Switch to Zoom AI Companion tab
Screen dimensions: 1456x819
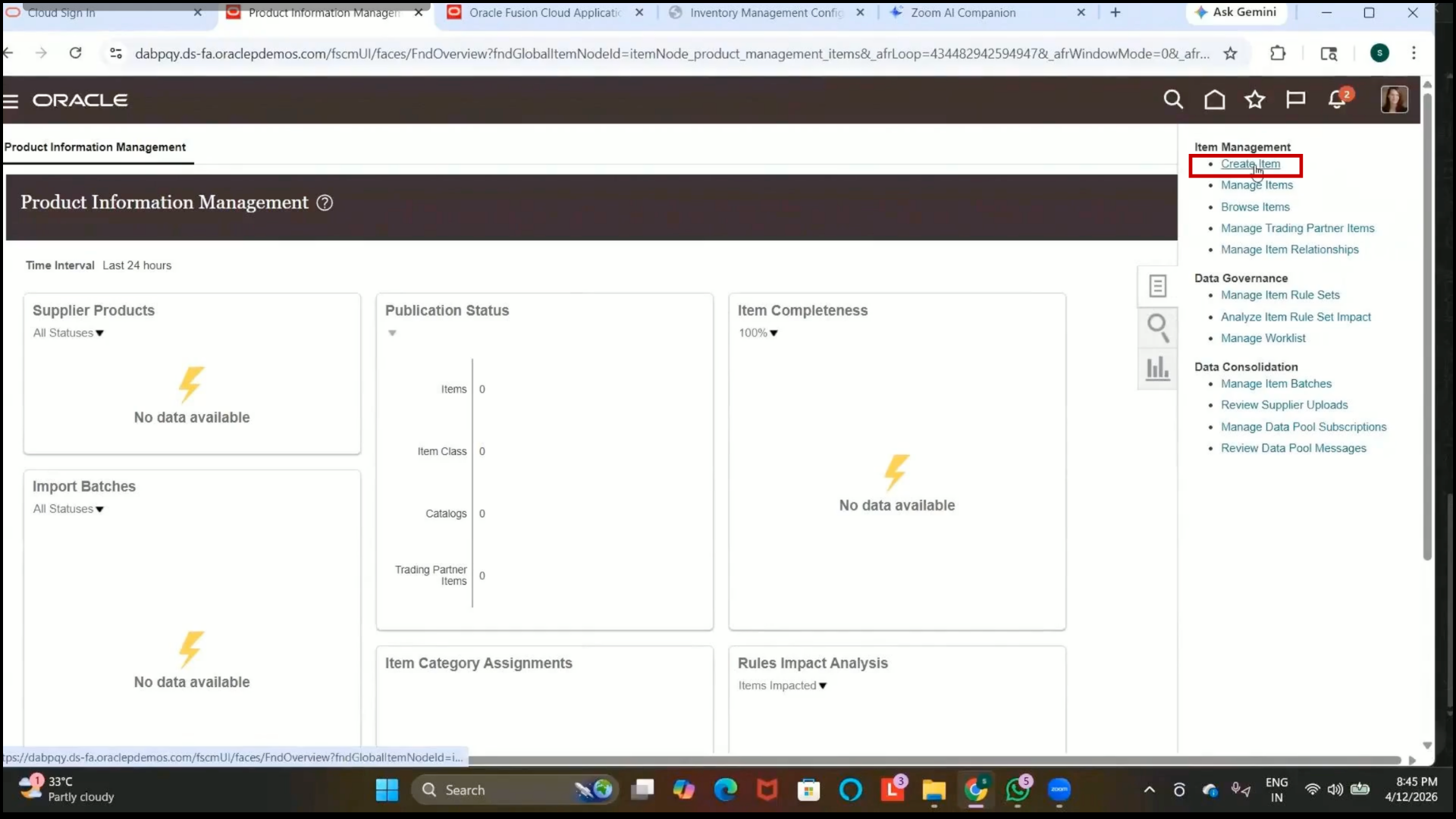[x=963, y=13]
